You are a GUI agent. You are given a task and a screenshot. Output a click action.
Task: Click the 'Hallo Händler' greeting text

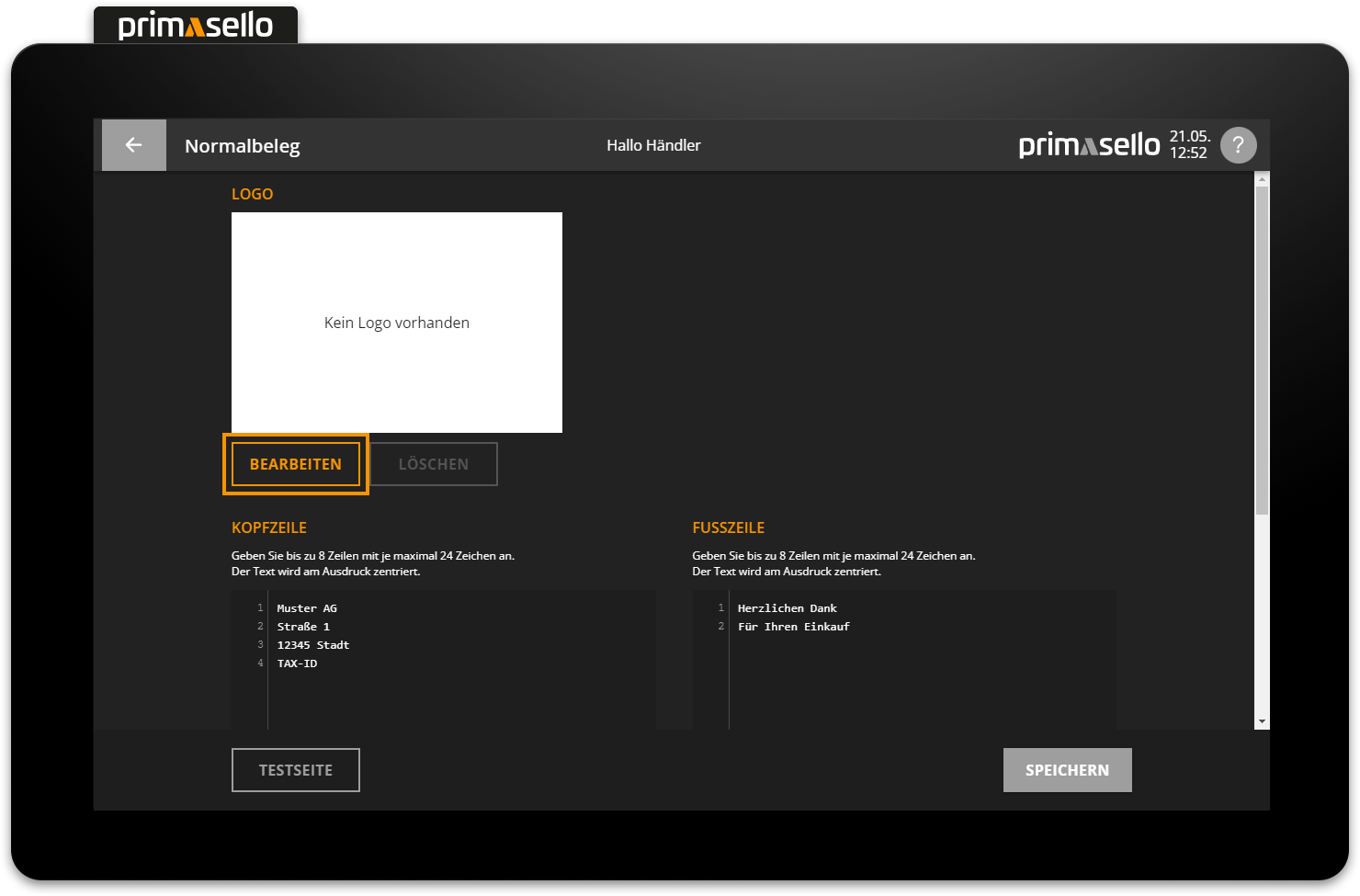[x=653, y=145]
